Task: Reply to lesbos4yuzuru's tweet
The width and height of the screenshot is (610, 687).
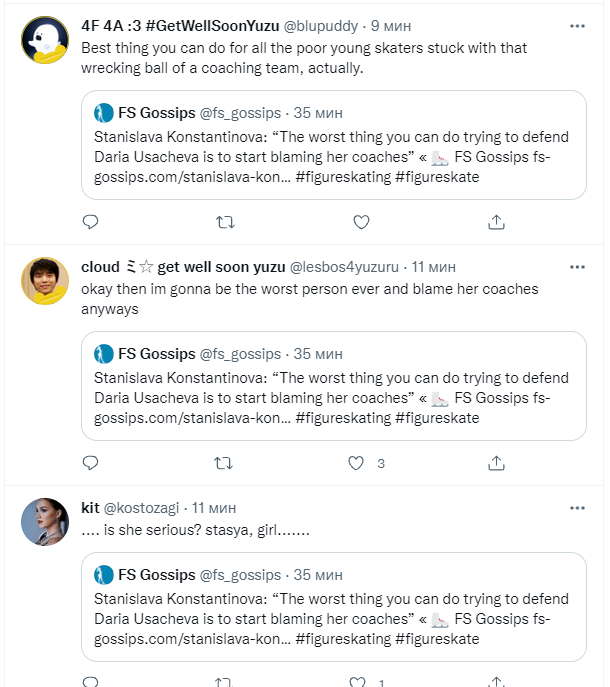Action: tap(90, 463)
